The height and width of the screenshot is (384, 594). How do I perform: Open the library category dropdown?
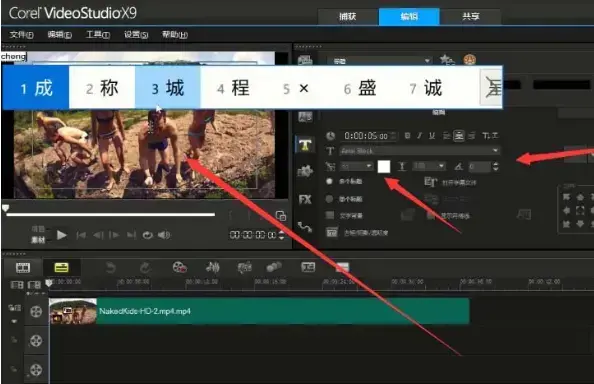pos(380,61)
